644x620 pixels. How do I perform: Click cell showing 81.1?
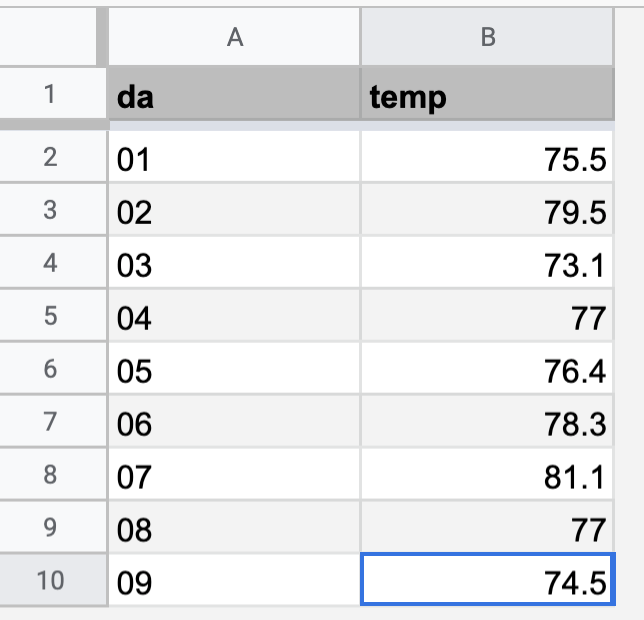(487, 477)
